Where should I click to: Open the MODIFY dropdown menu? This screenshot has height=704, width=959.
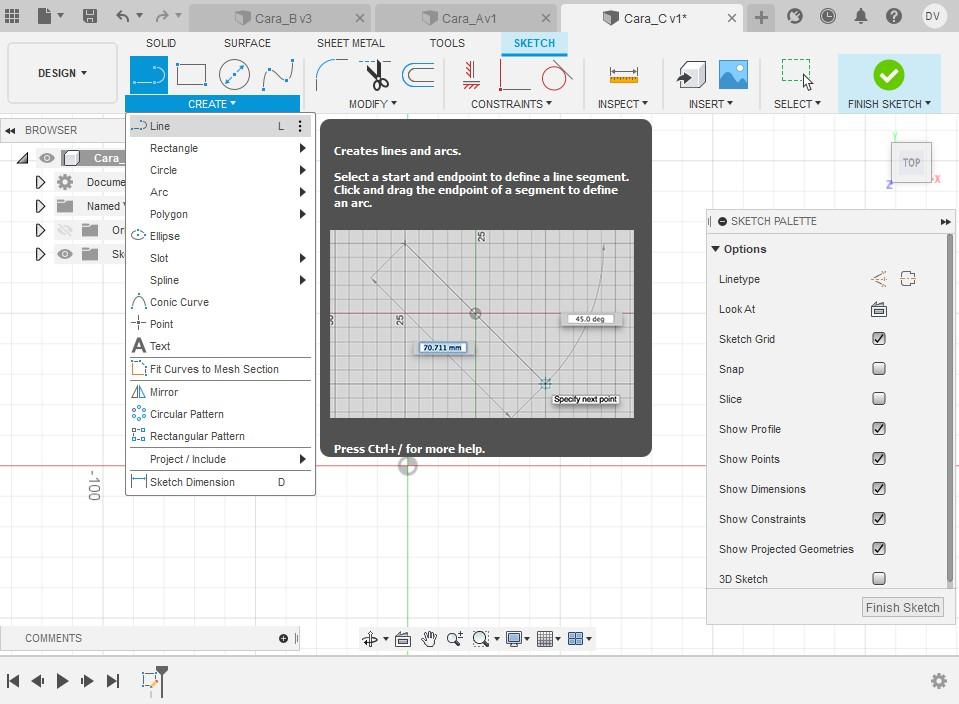372,104
